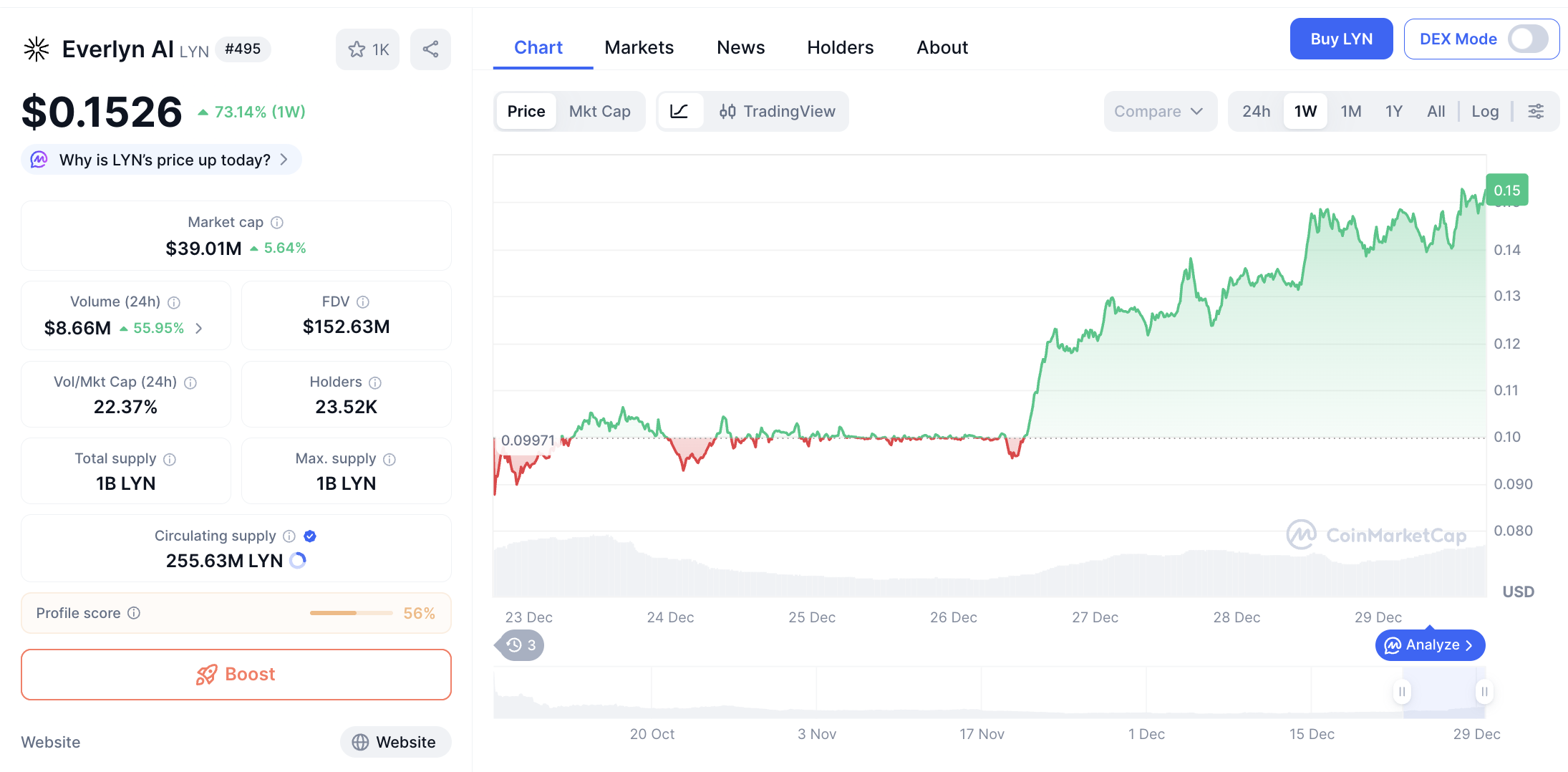This screenshot has width=1568, height=772.
Task: Toggle the DEX Mode switch
Action: click(1527, 39)
